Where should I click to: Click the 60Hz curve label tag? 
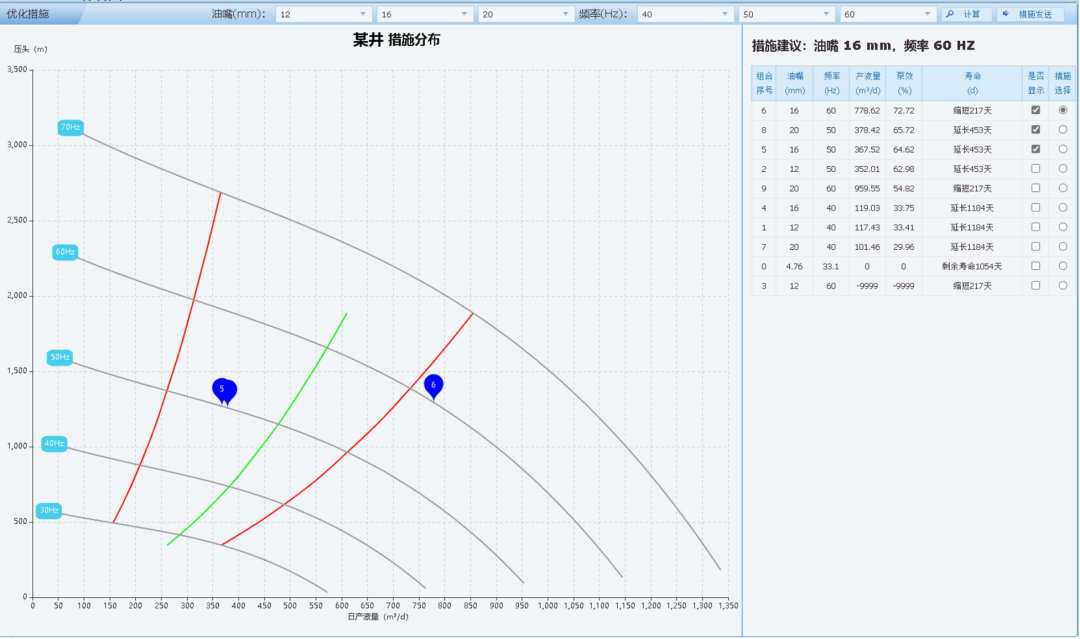point(65,252)
